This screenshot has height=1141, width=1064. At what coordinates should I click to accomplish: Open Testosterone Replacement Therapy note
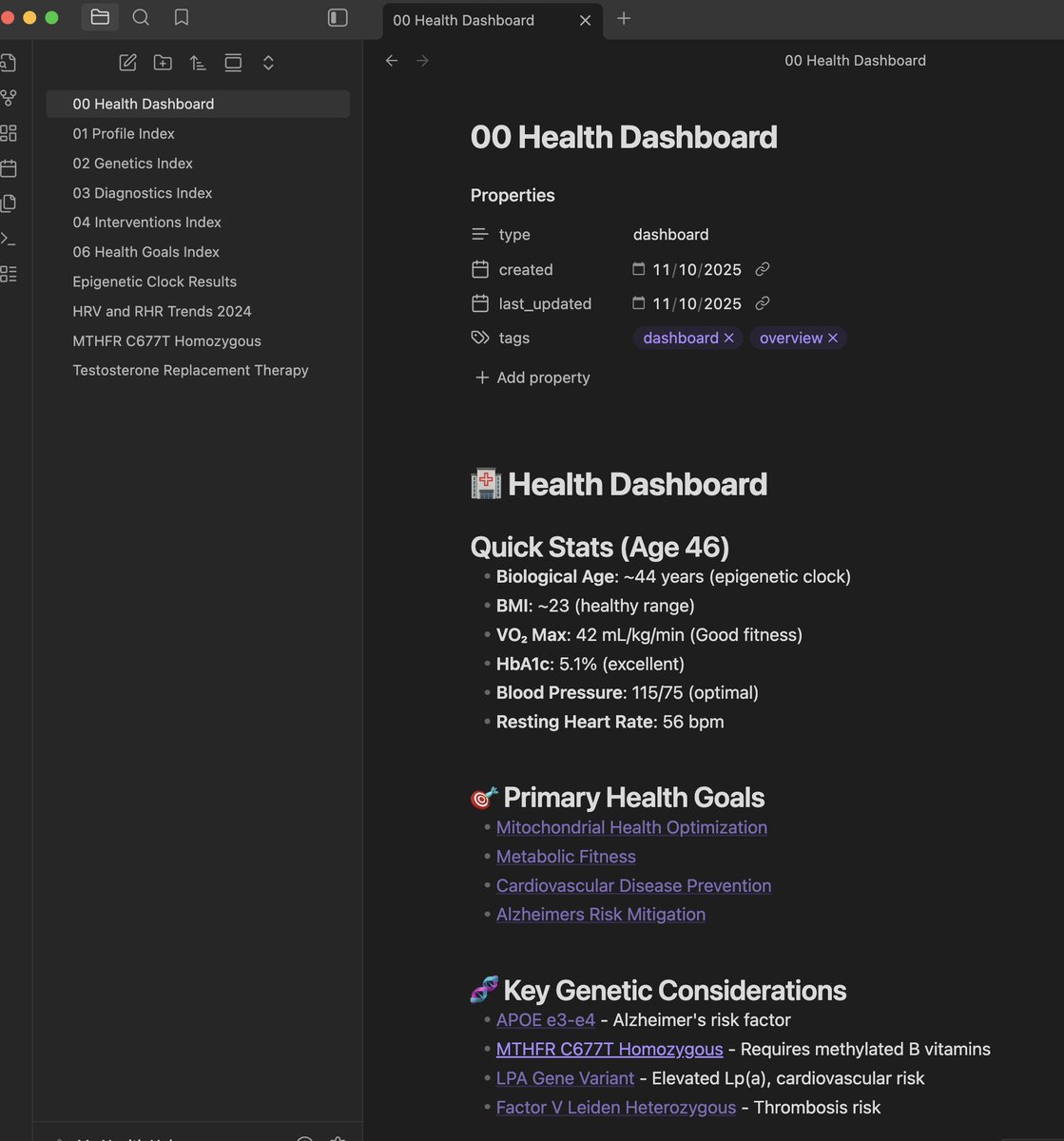[x=190, y=370]
